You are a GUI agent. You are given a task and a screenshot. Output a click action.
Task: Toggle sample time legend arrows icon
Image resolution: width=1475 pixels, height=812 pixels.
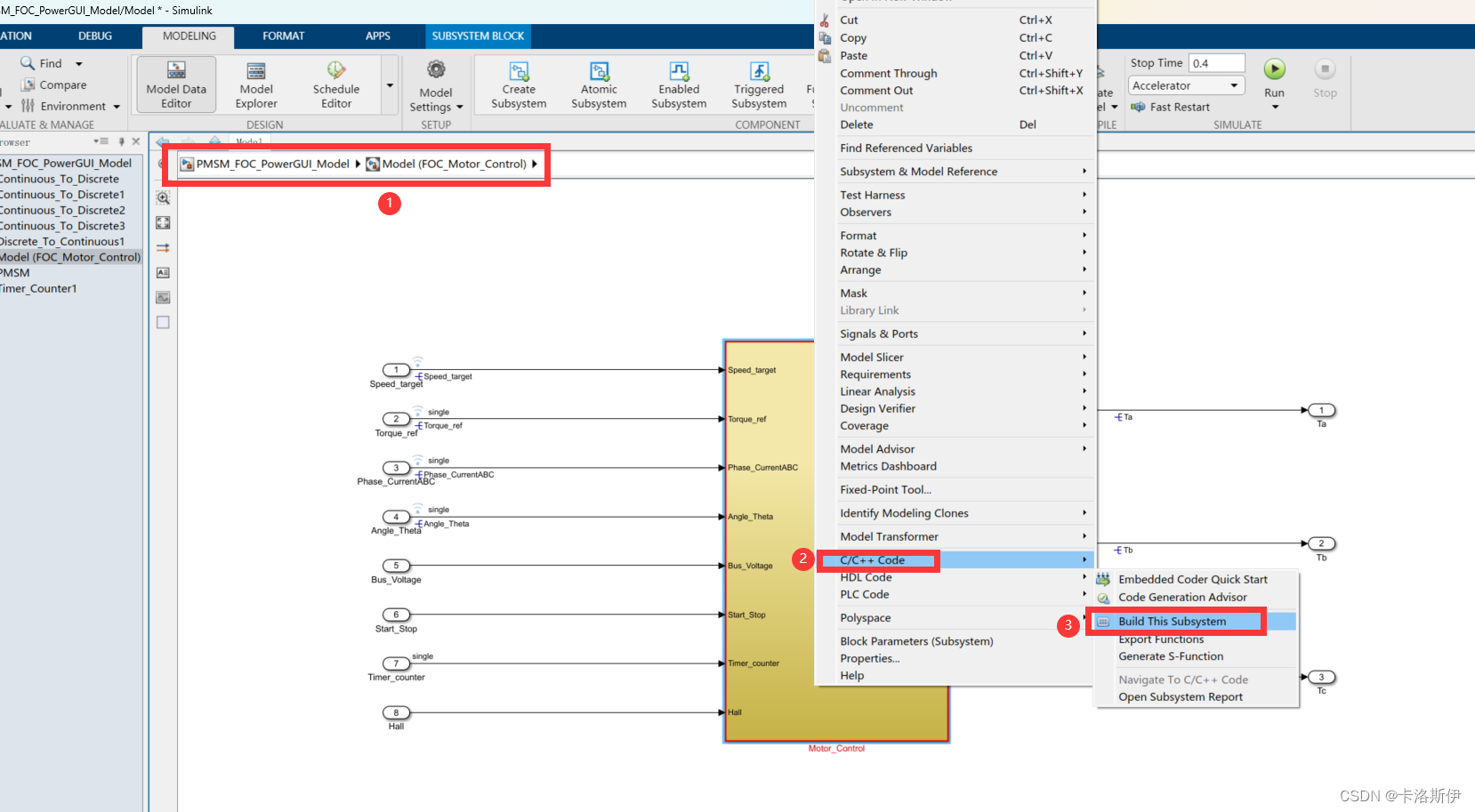click(x=163, y=248)
